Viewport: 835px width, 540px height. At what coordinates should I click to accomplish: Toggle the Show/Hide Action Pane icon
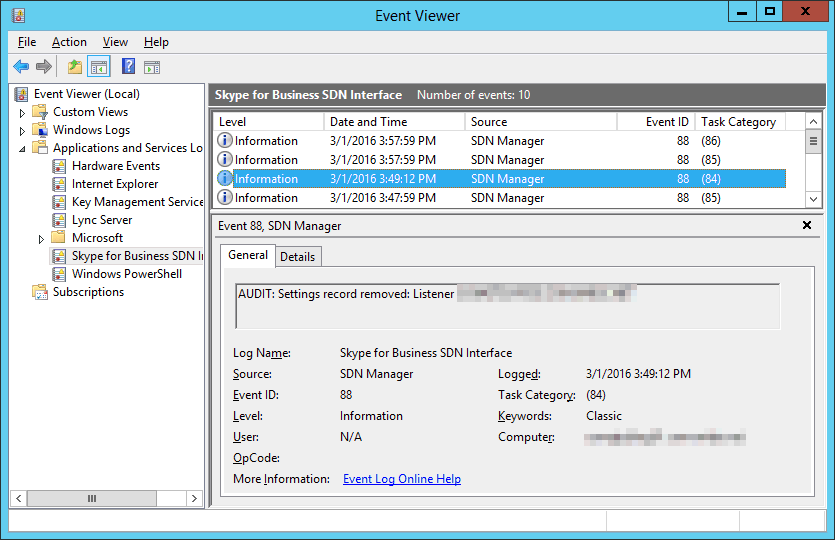[x=152, y=67]
